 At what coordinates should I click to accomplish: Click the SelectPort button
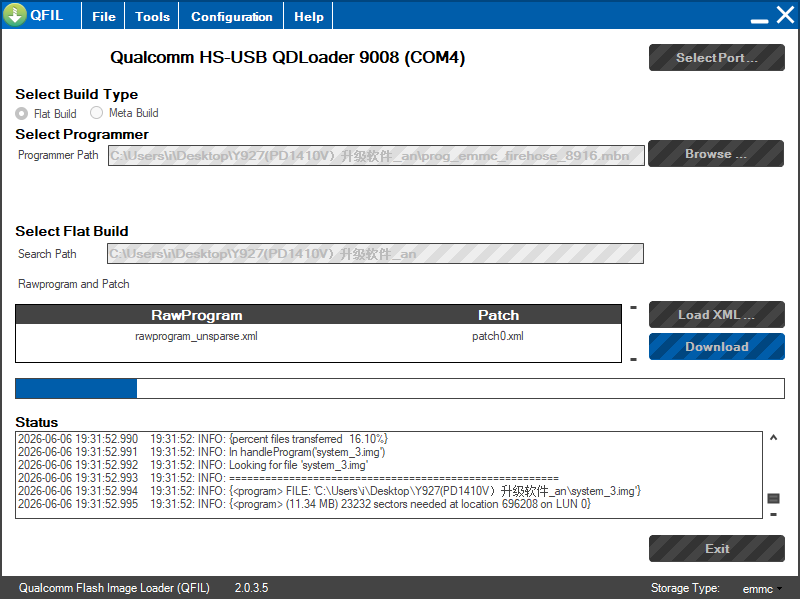point(716,58)
